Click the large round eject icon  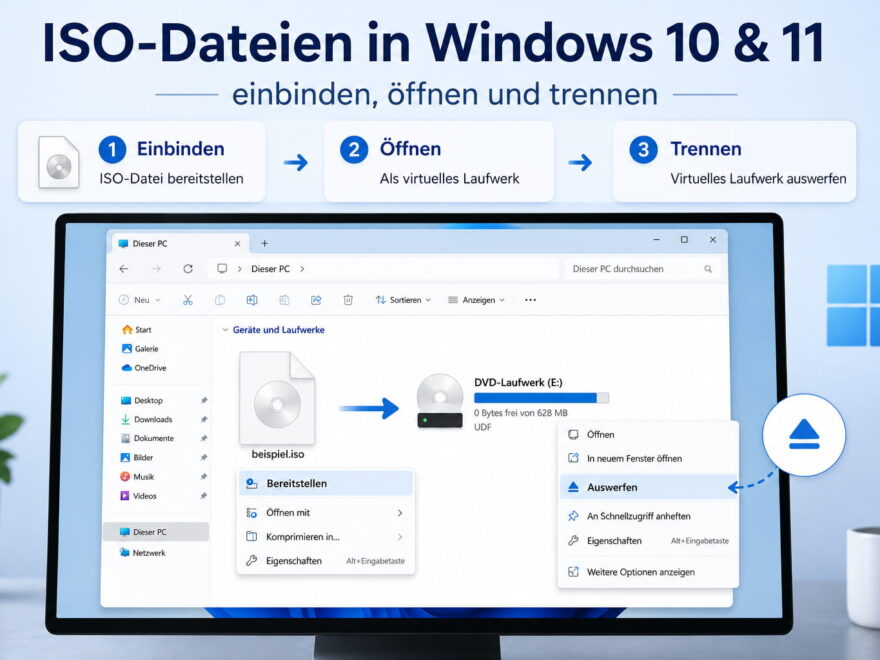point(804,434)
